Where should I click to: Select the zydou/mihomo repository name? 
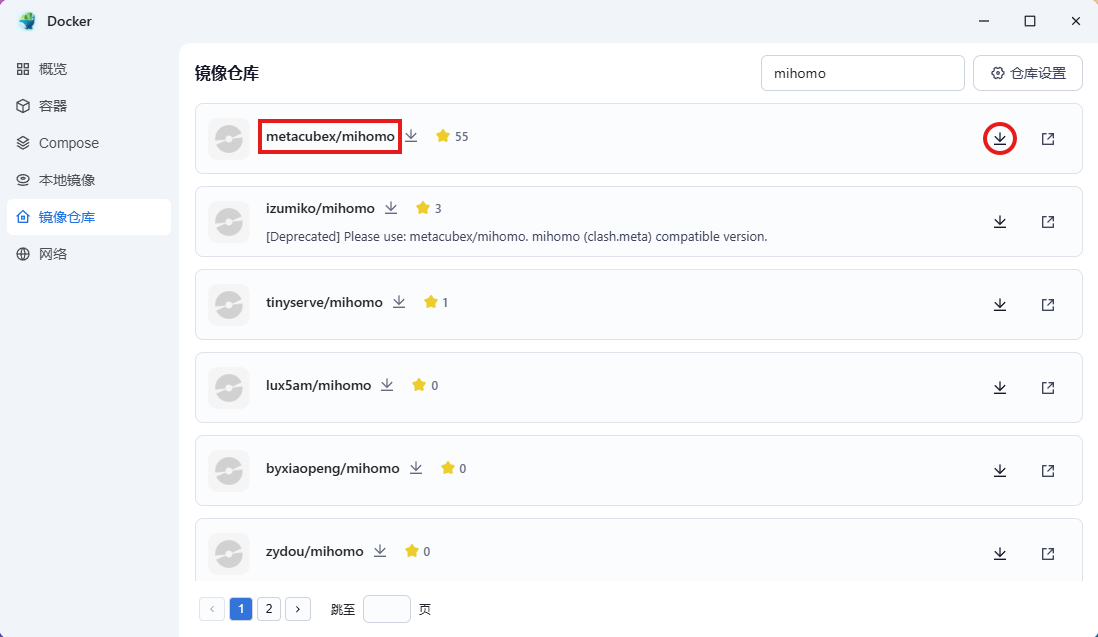tap(314, 551)
